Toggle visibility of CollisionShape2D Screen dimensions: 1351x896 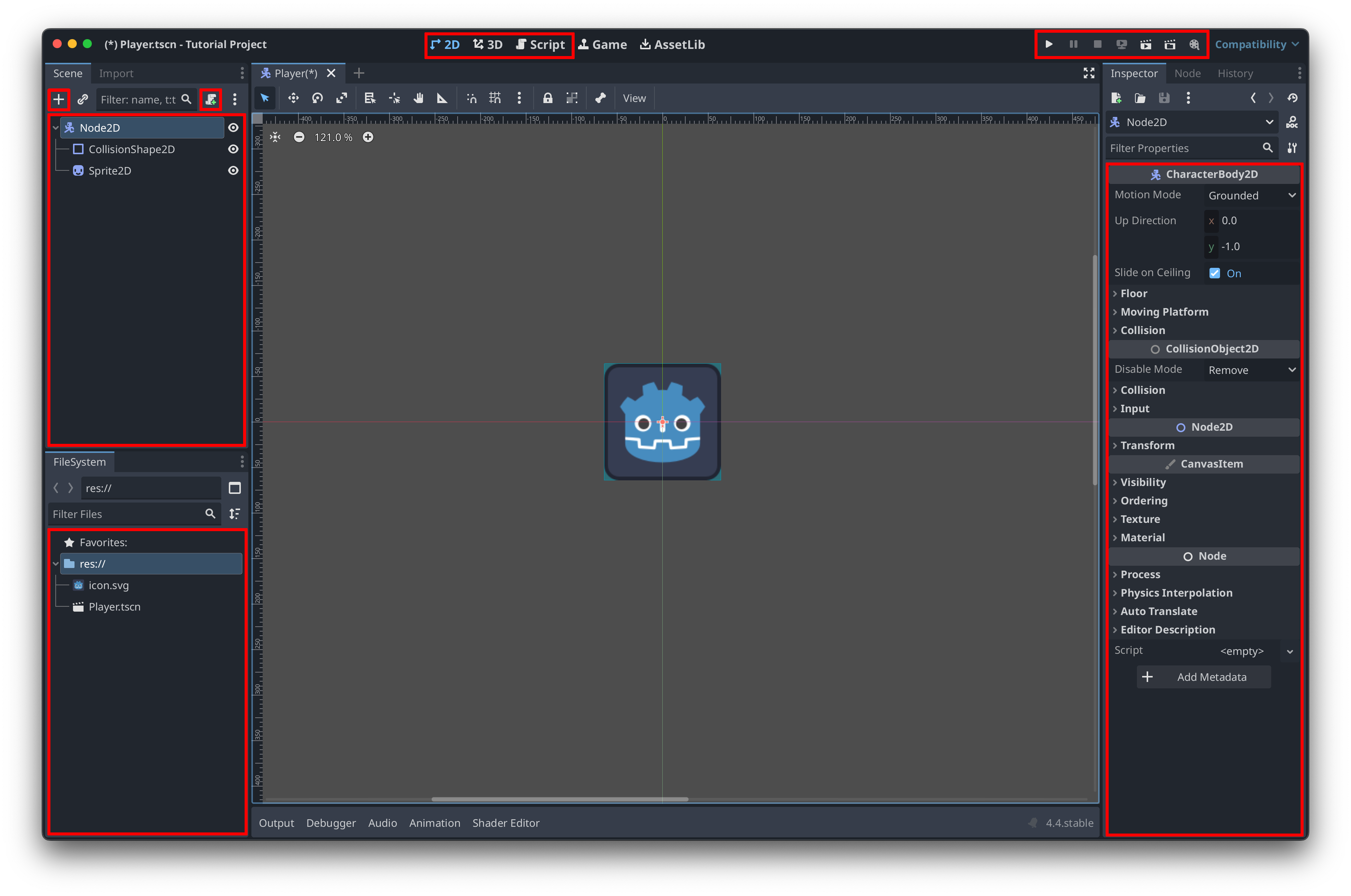tap(233, 149)
